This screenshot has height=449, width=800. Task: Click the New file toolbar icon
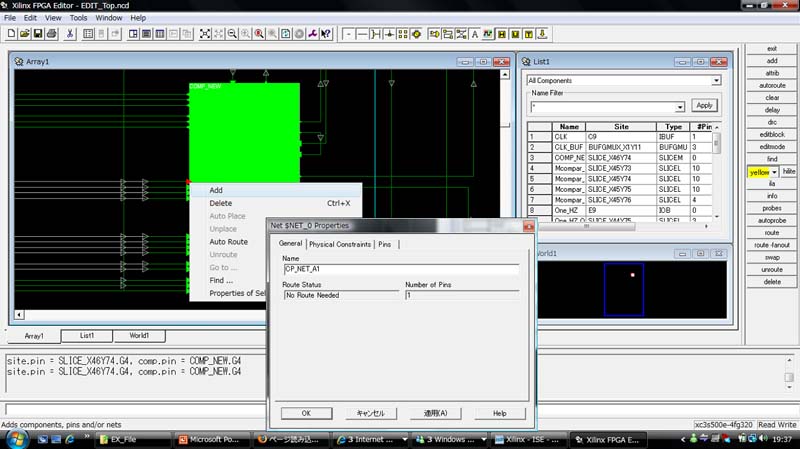tap(11, 34)
